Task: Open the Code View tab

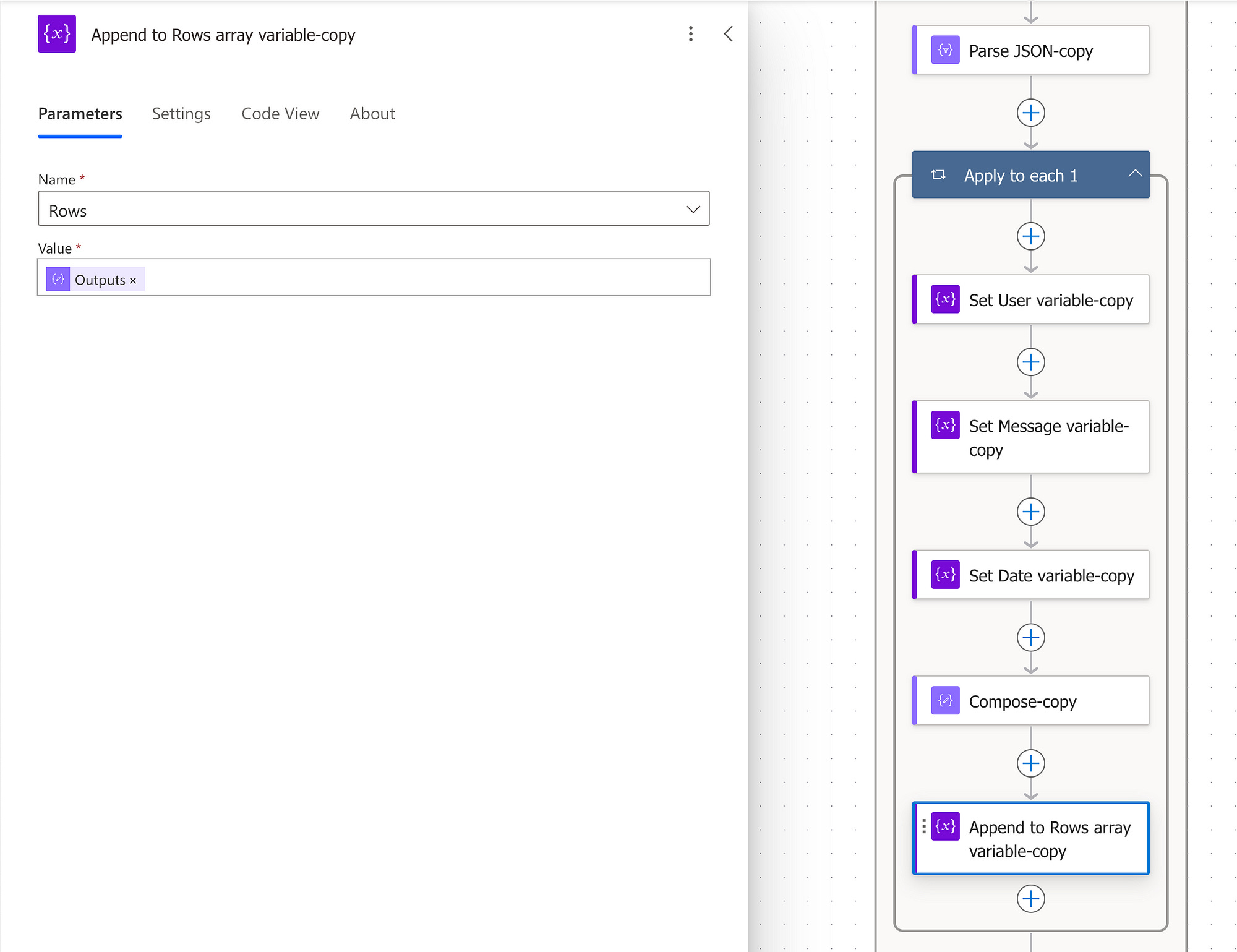Action: pyautogui.click(x=280, y=114)
